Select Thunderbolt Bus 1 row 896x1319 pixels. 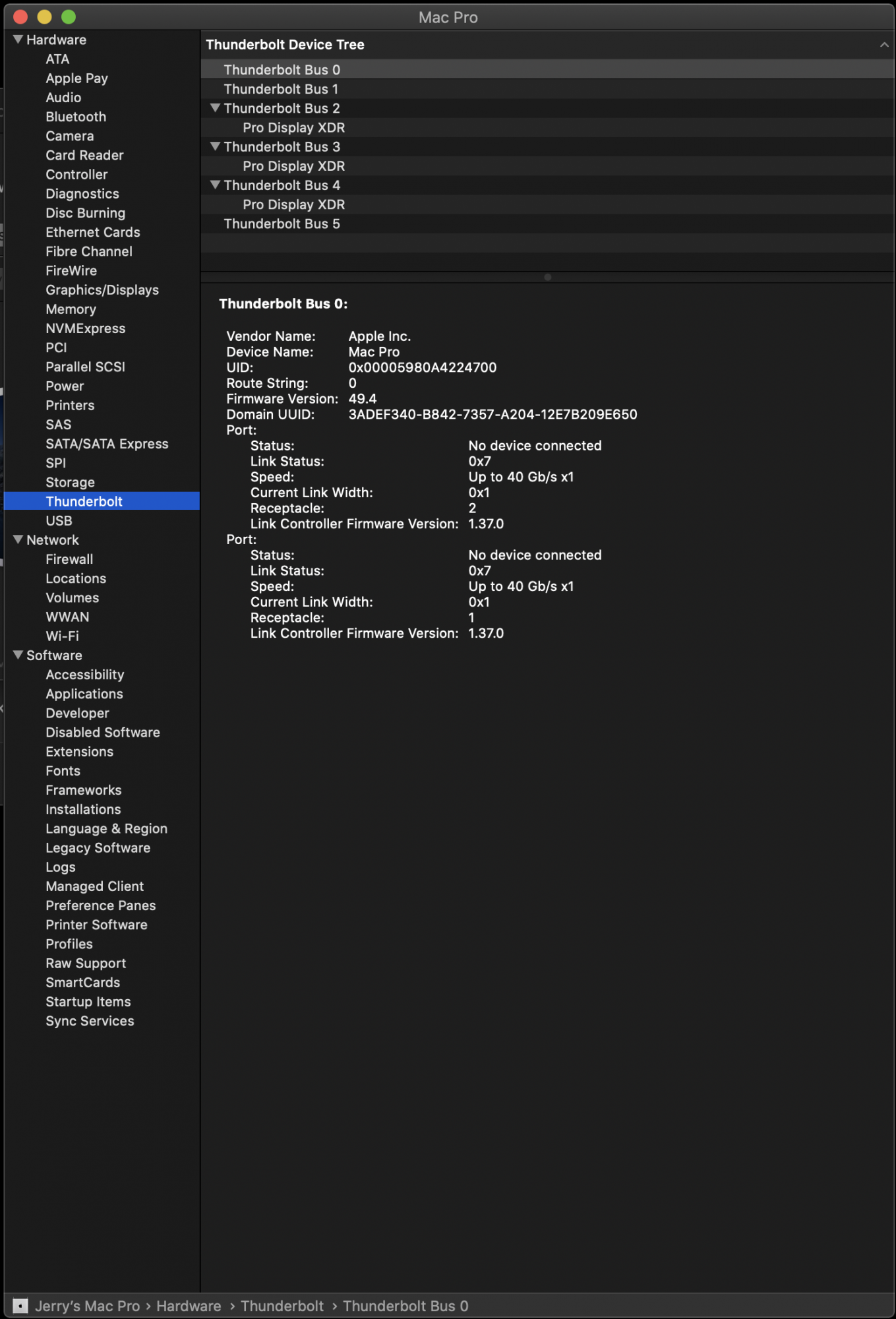tap(281, 89)
